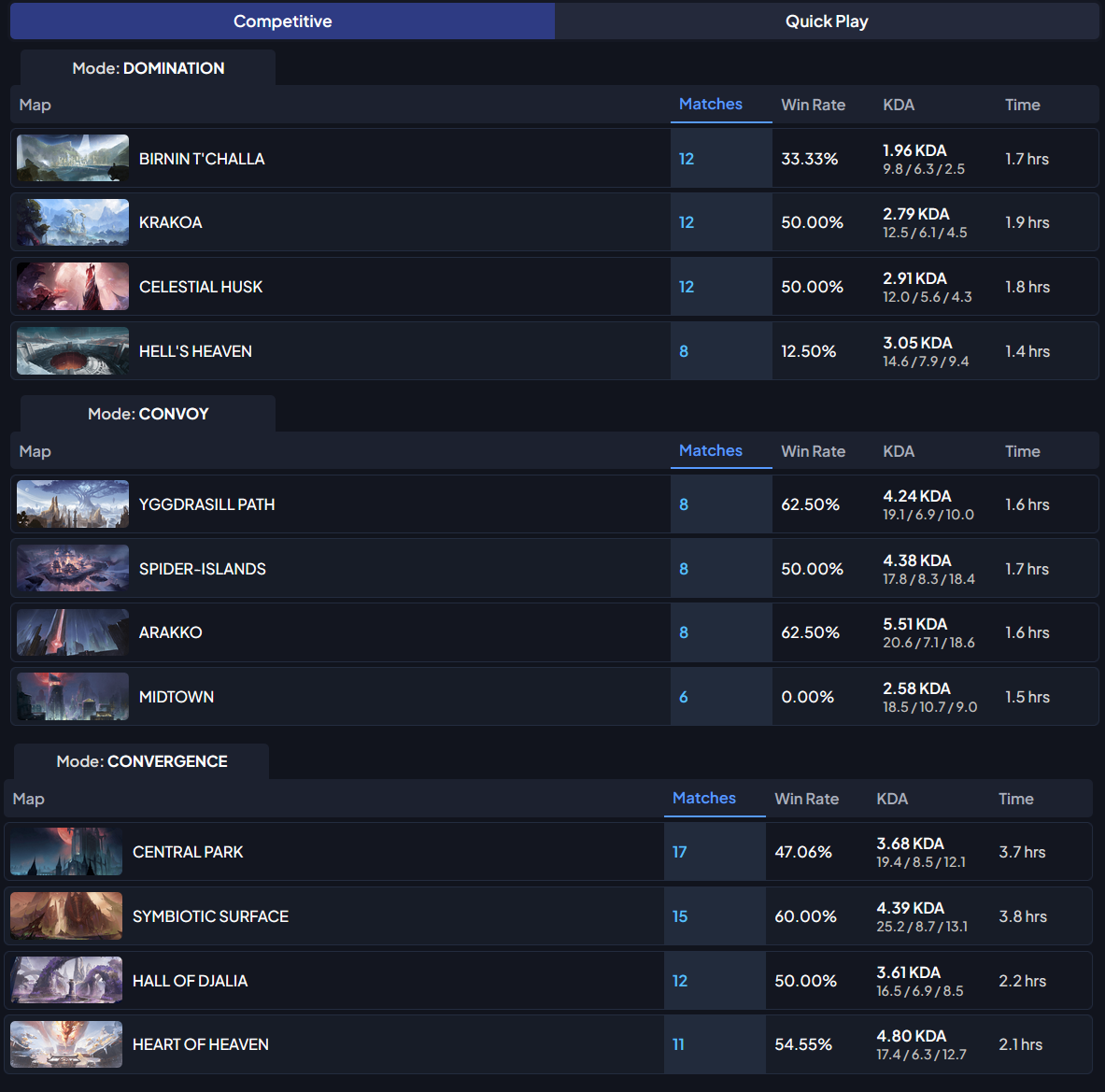The width and height of the screenshot is (1105, 1092).
Task: Select the Mode: CONVERGENCE tab
Action: 142,761
